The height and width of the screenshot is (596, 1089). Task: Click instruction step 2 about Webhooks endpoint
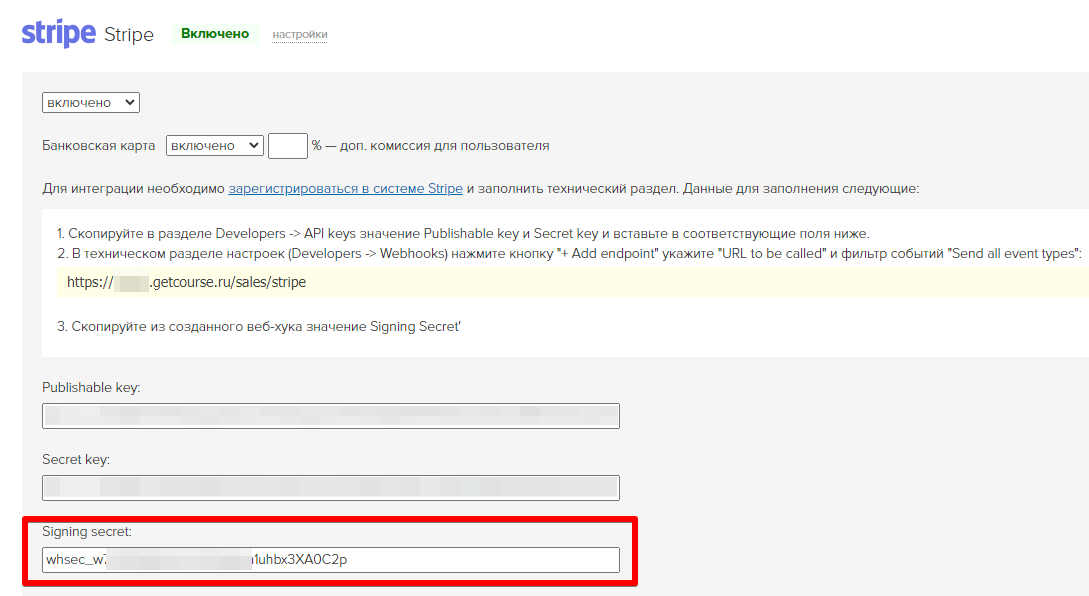[570, 254]
